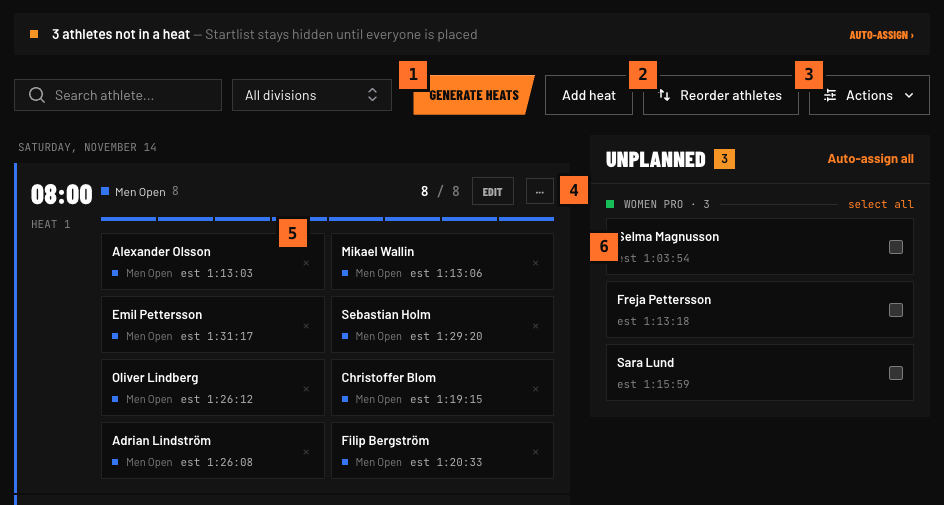
Task: Select the Christoffer Blom athlete card
Action: 442,388
